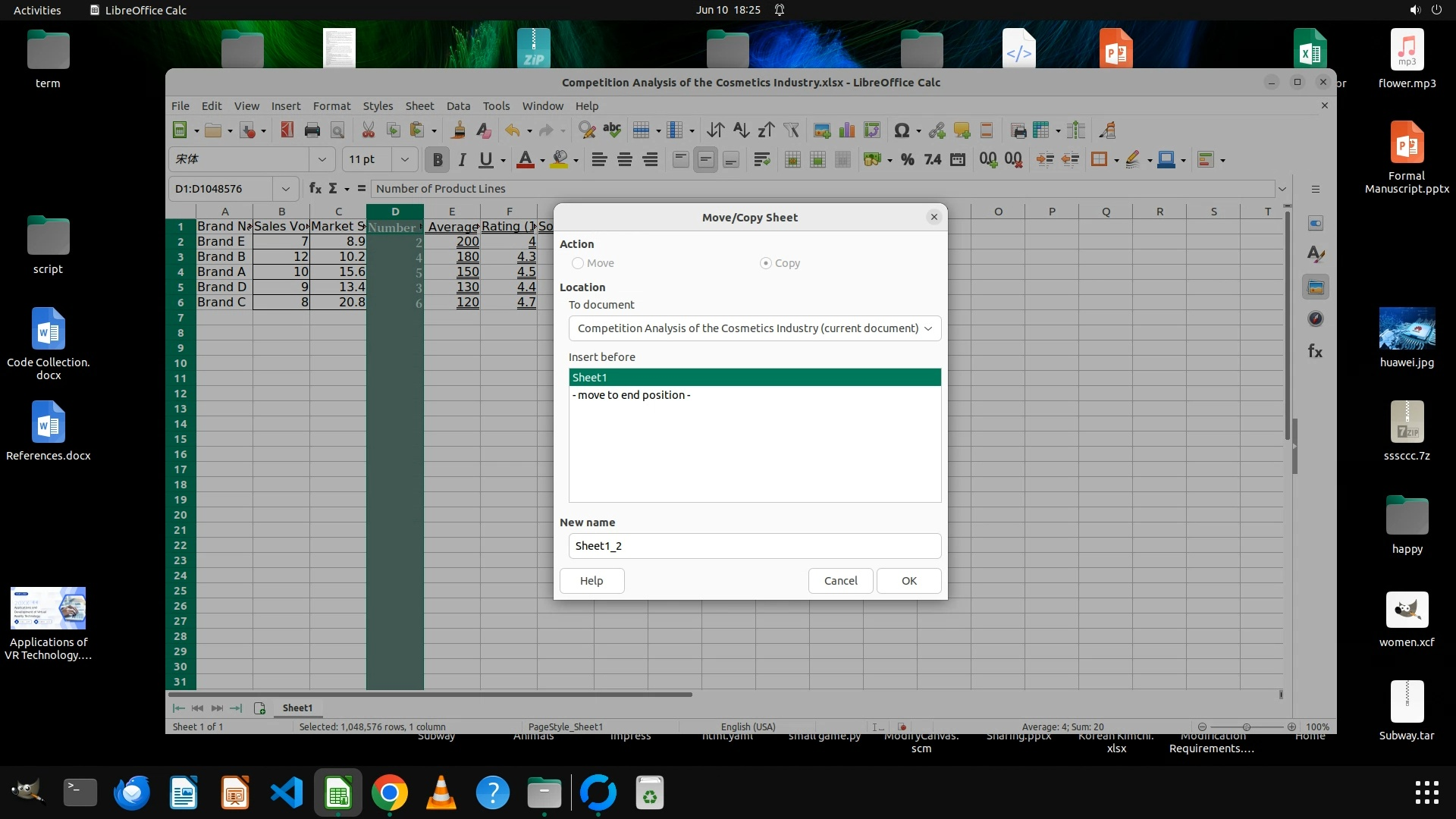This screenshot has height=819, width=1456.
Task: Open the Data menu
Action: coord(458,106)
